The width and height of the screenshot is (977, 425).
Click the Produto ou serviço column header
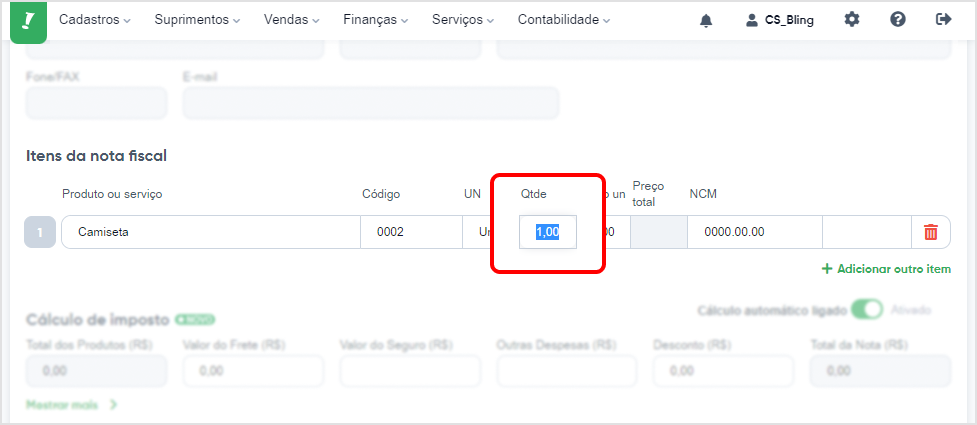click(x=112, y=194)
